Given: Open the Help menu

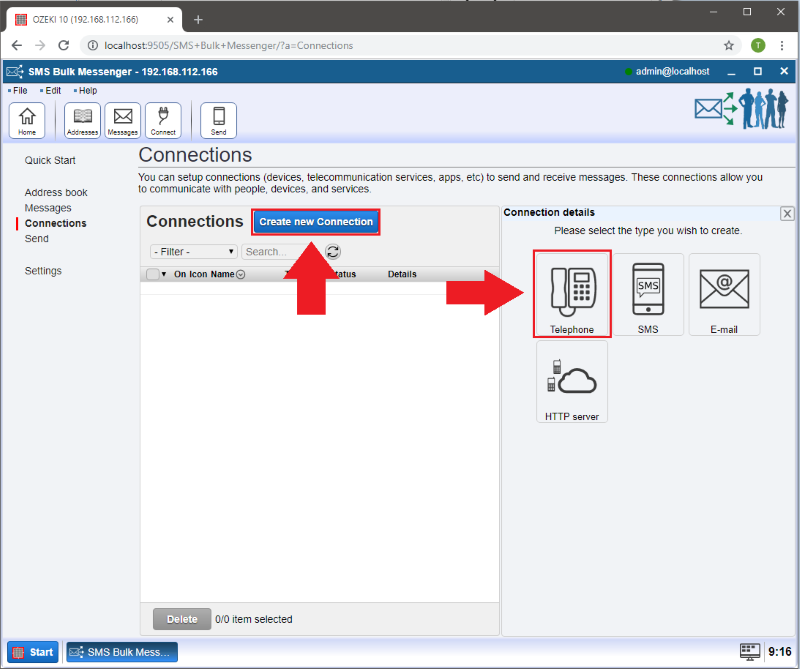Looking at the screenshot, I should 87,91.
